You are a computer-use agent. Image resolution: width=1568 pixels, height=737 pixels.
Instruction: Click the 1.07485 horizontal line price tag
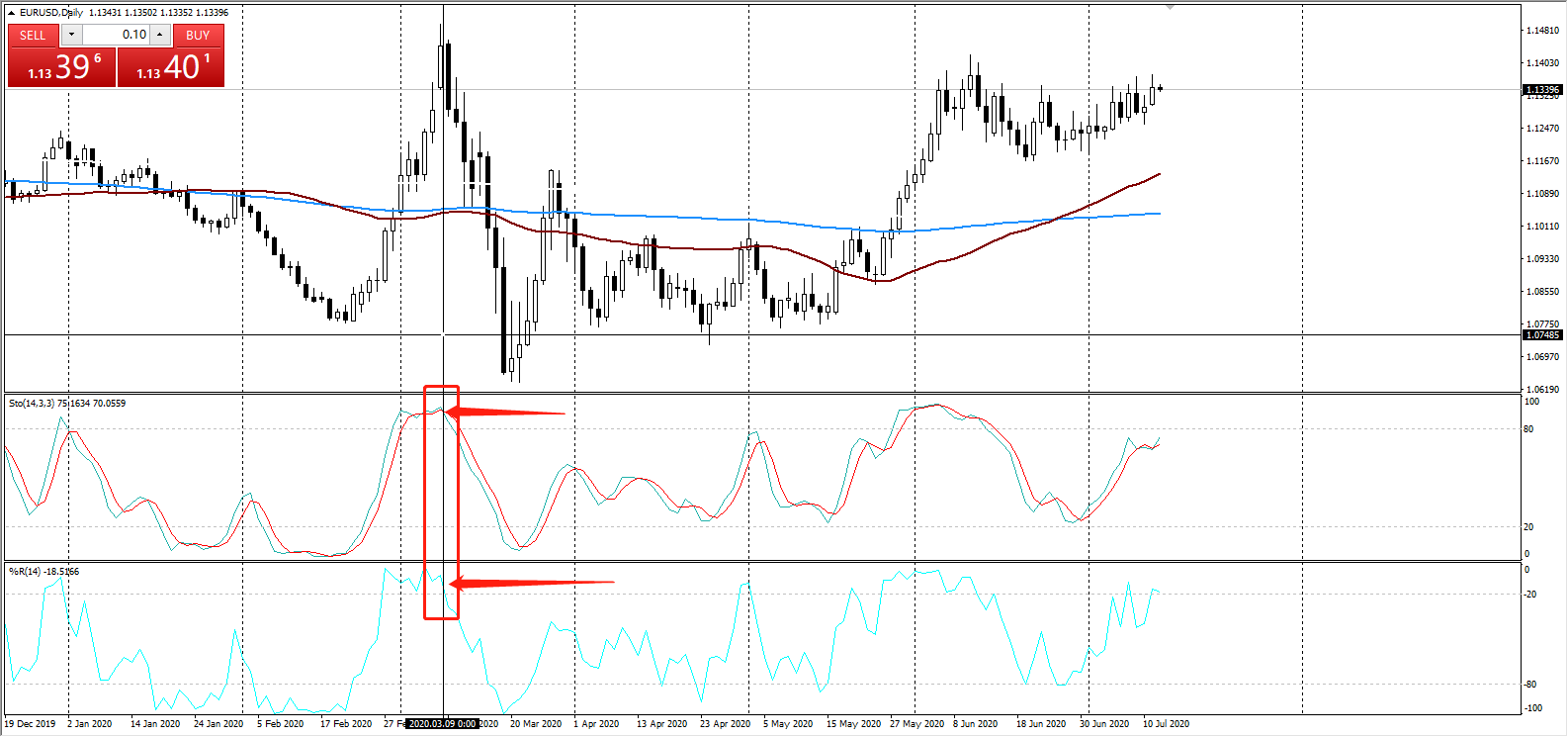pos(1541,335)
